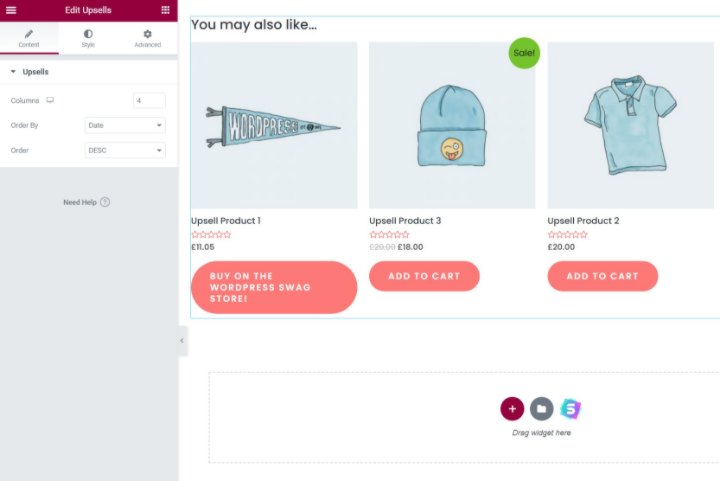The image size is (720, 481).
Task: Click the Columns number input field
Action: (149, 101)
